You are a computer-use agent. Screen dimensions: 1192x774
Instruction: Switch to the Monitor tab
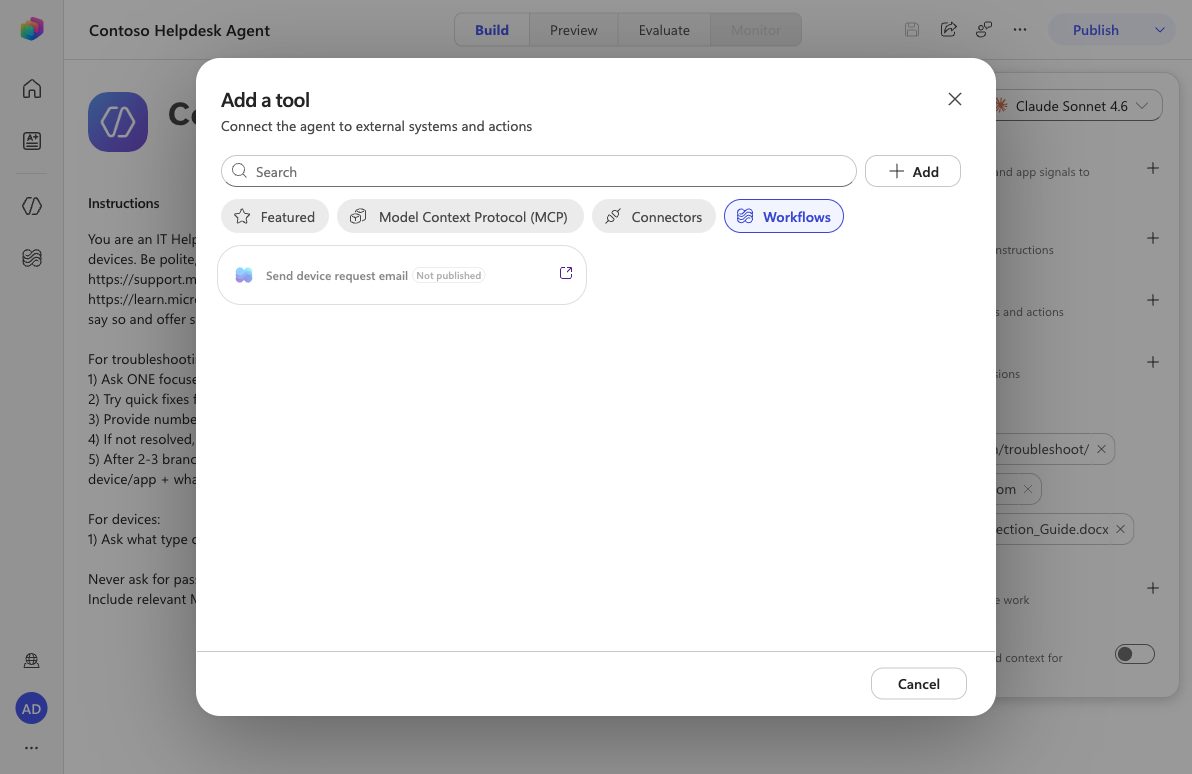click(x=755, y=30)
